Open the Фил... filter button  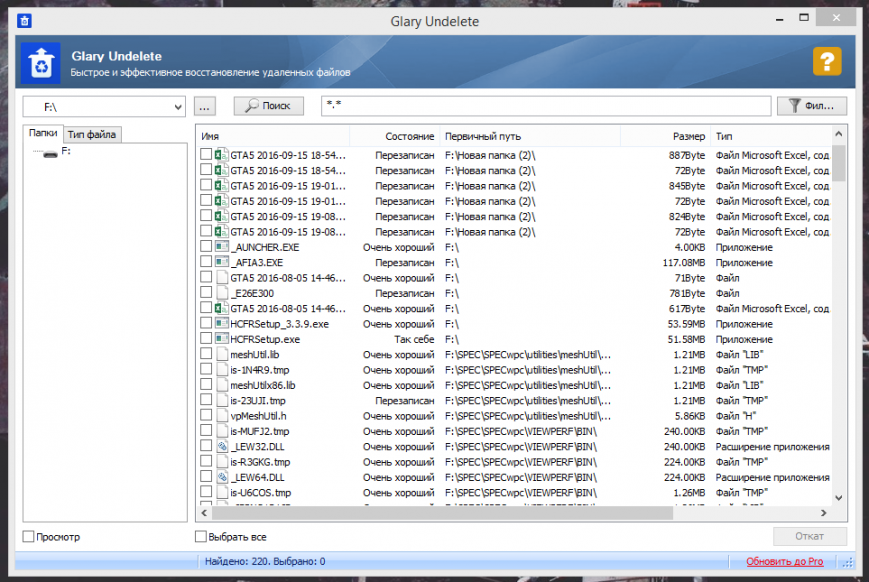click(x=812, y=106)
